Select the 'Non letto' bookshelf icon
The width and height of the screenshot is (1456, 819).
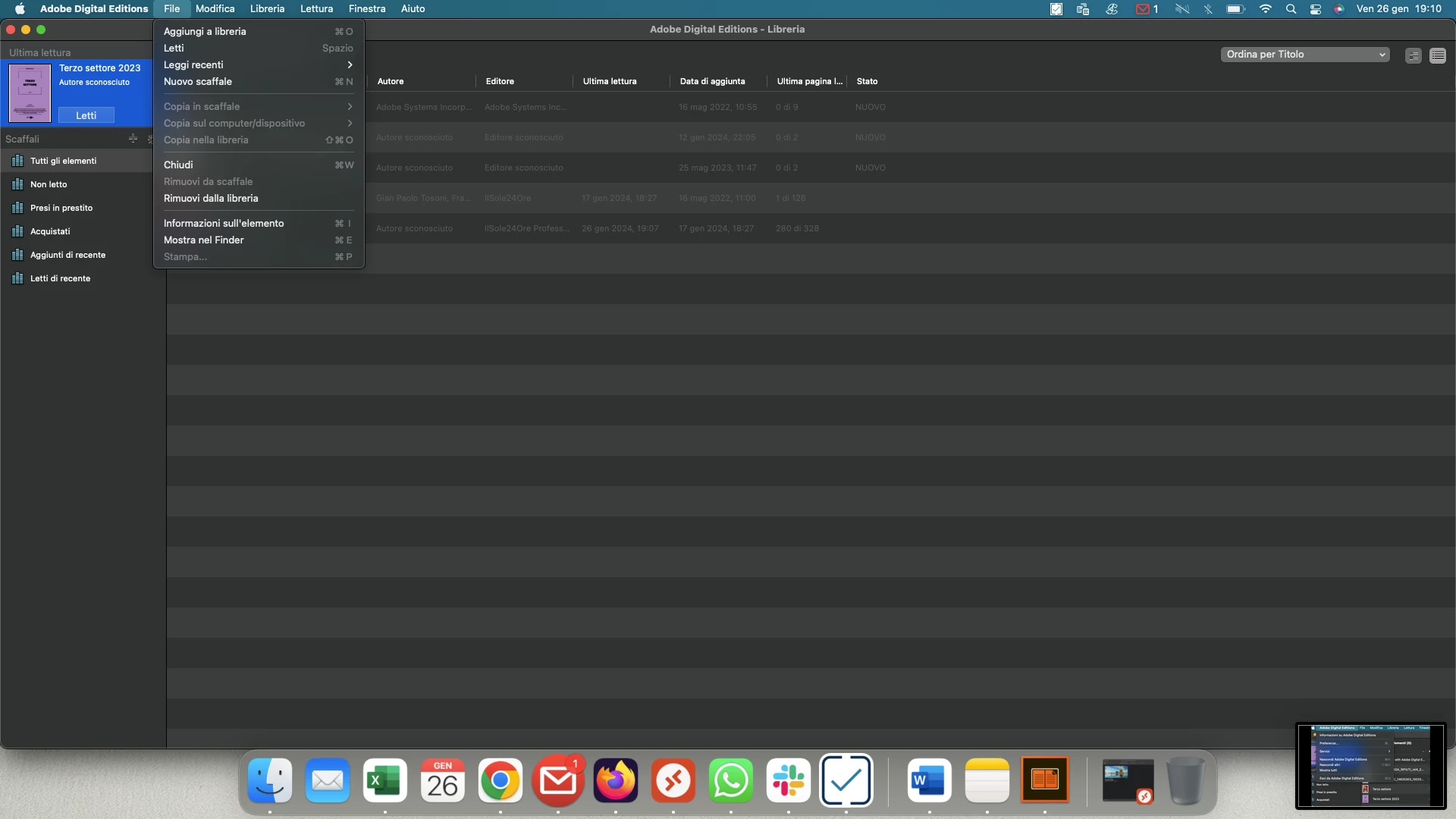(x=17, y=184)
